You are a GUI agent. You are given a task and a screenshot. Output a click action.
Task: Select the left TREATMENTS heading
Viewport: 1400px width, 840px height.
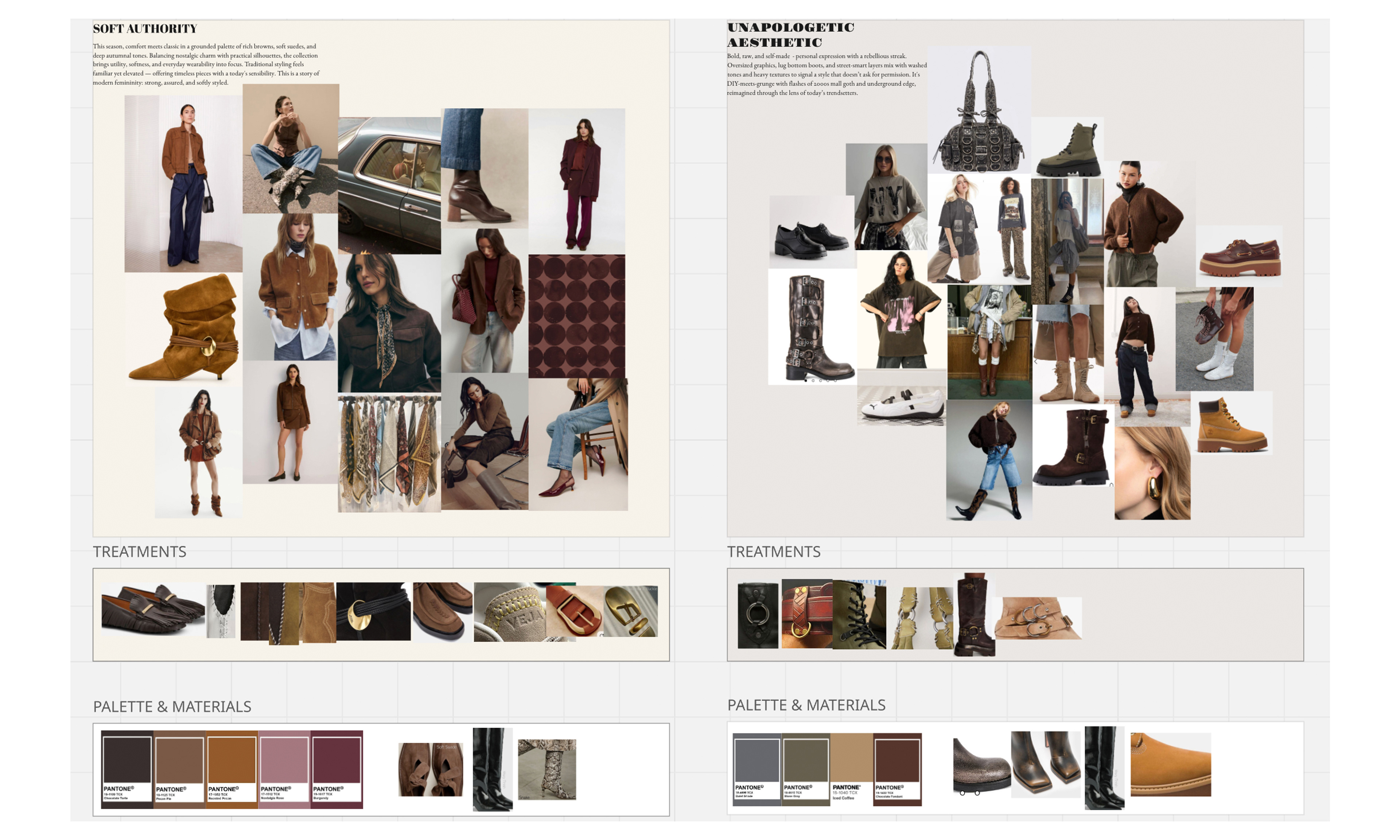point(139,551)
